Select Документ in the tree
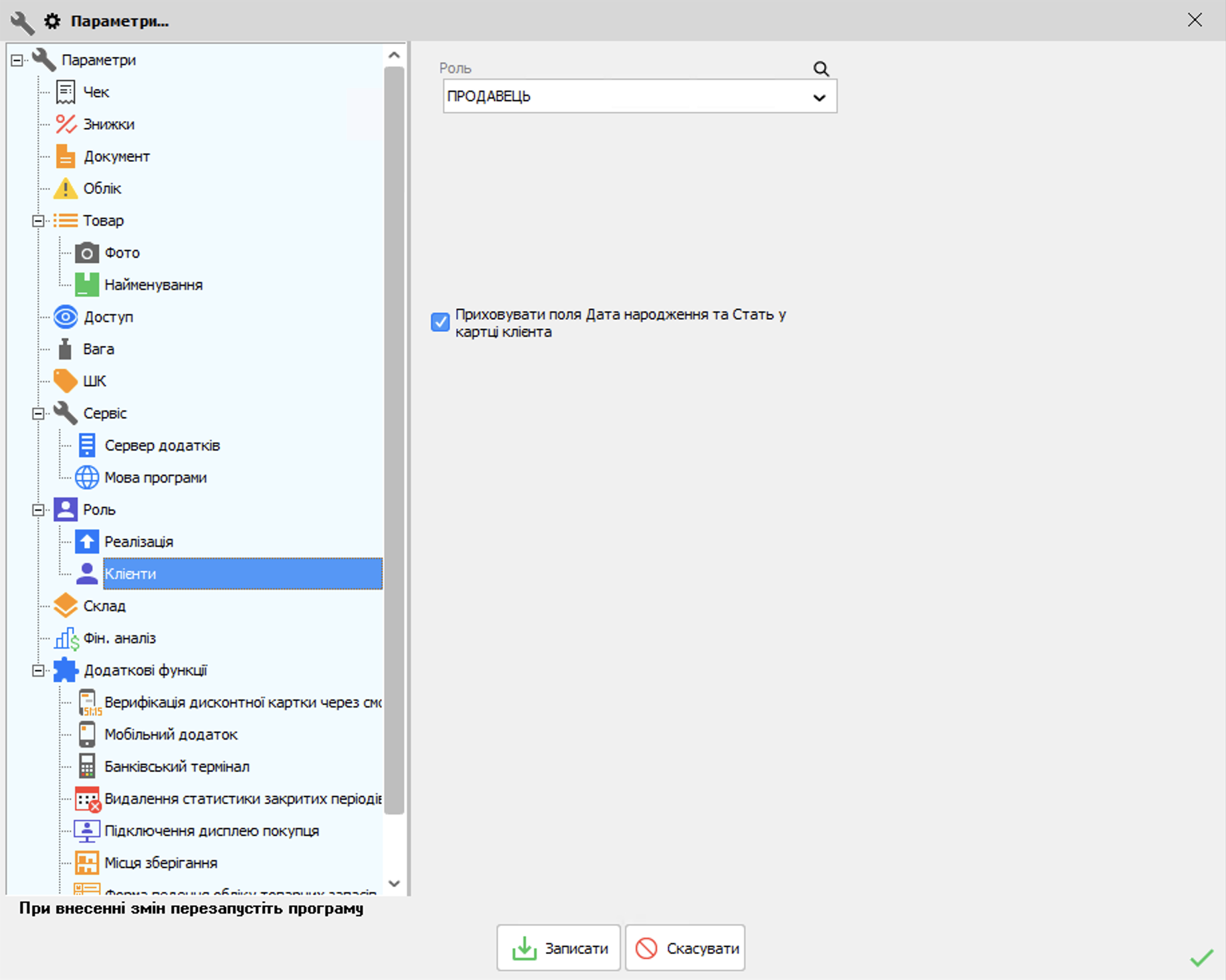Screen dimensions: 1226x980 [116, 157]
